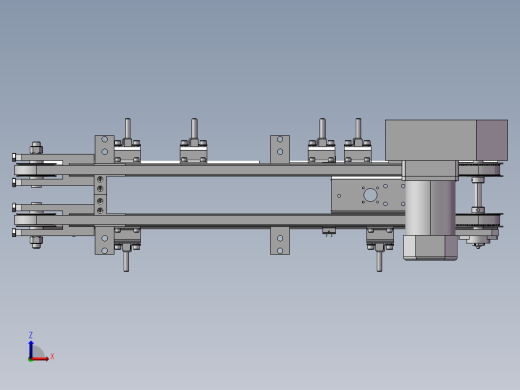Click the blue Z axis of the orientation triad
The image size is (520, 390).
pyautogui.click(x=31, y=349)
